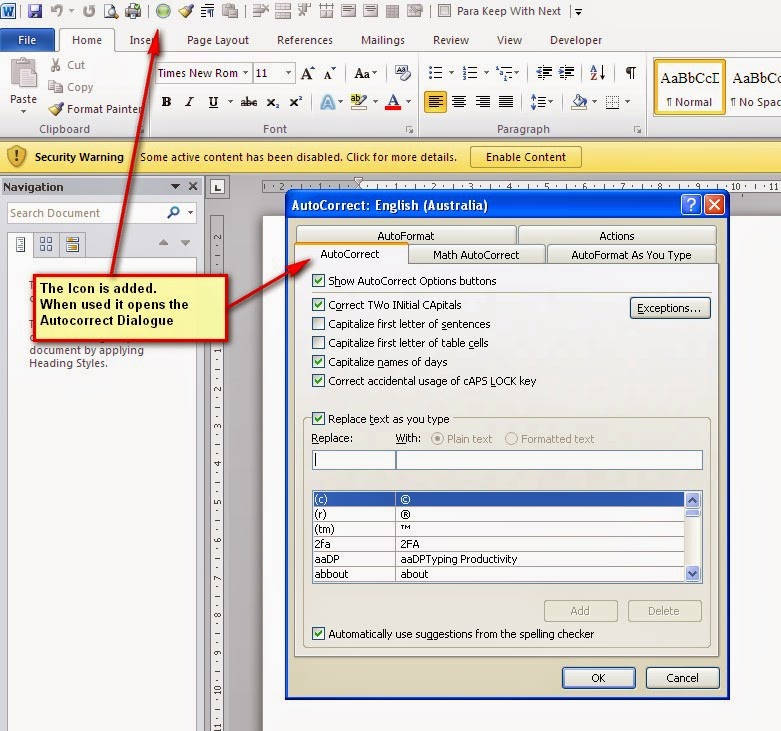781x731 pixels.
Task: Open the font name dropdown
Action: 246,73
